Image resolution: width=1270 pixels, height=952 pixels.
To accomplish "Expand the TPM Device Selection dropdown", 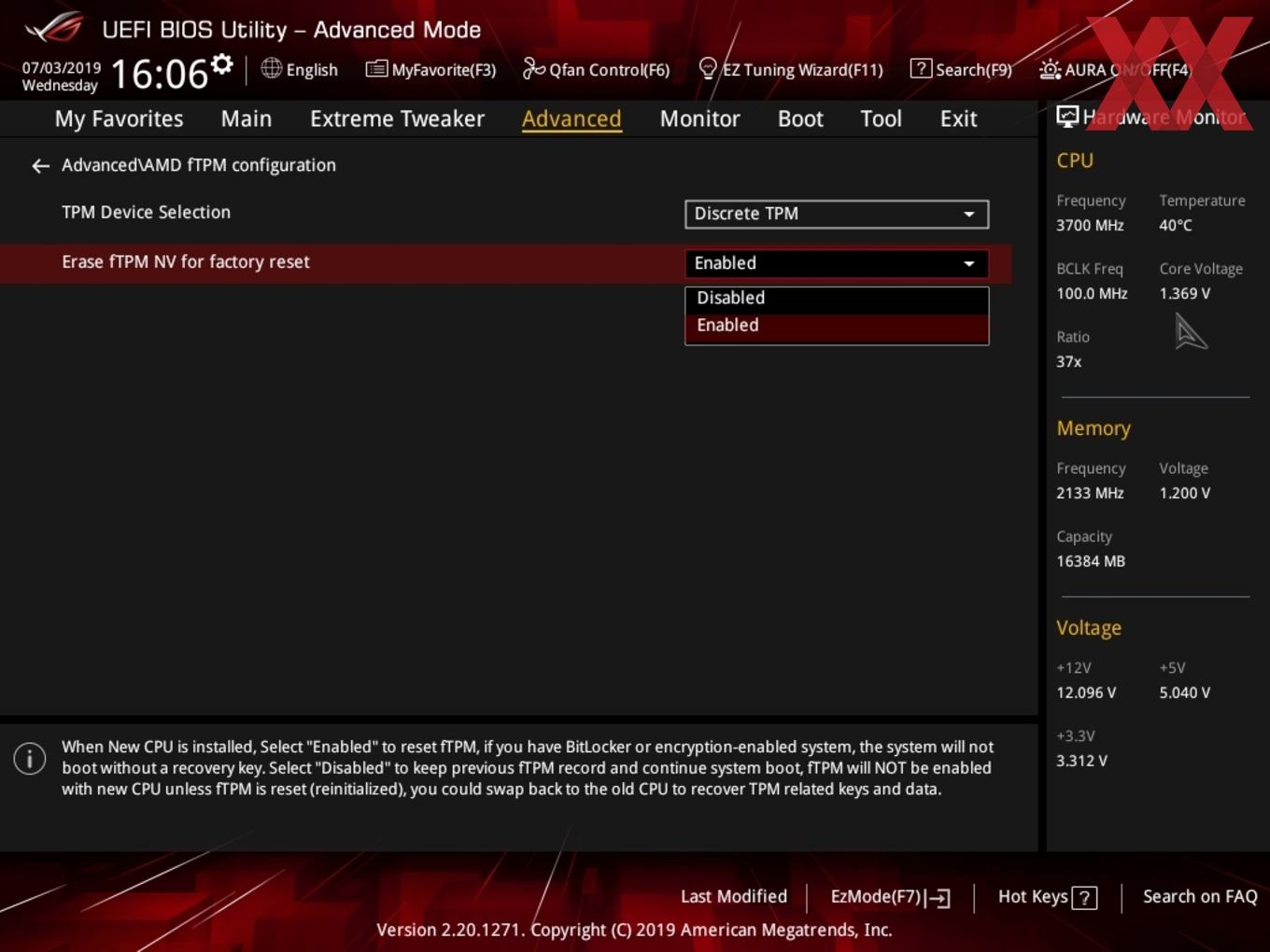I will pyautogui.click(x=837, y=214).
